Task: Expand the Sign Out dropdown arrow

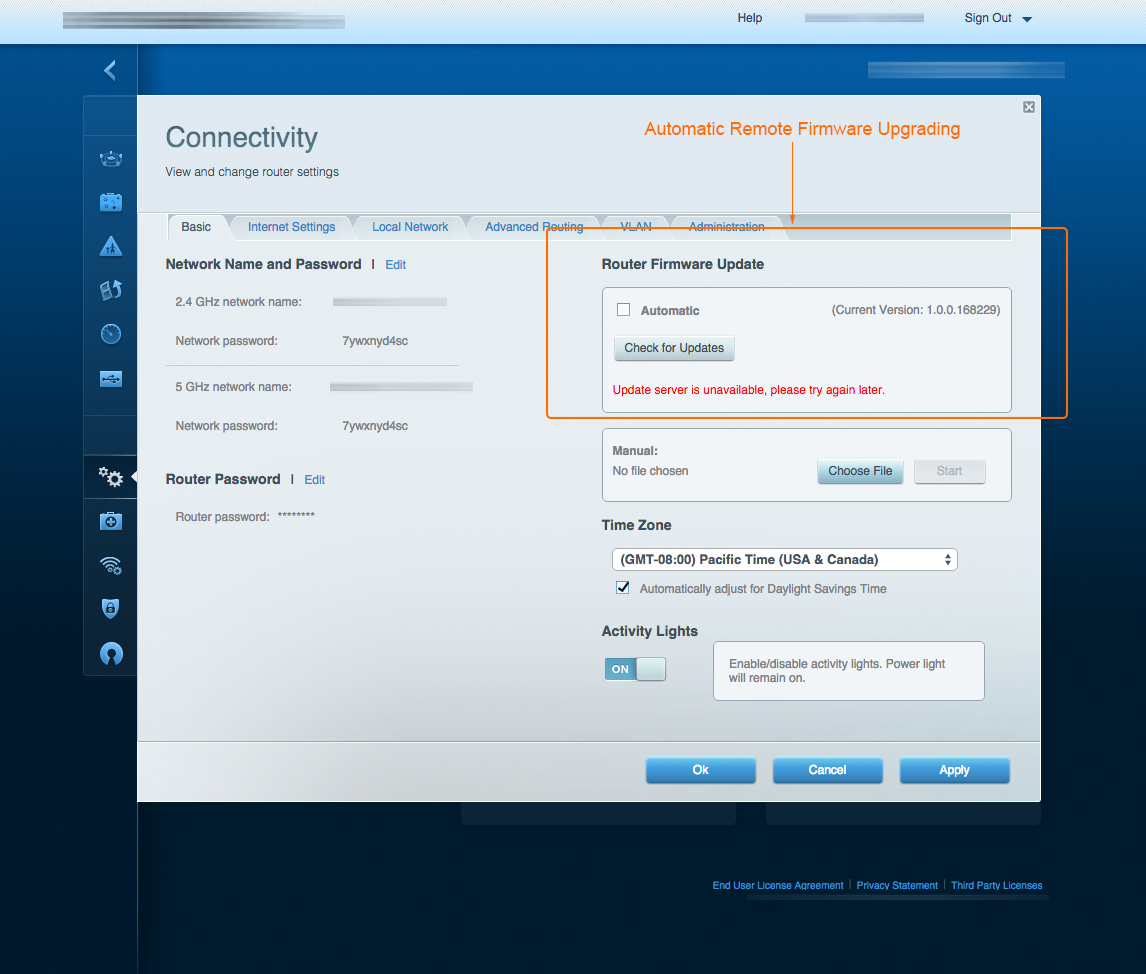Action: coord(1027,19)
